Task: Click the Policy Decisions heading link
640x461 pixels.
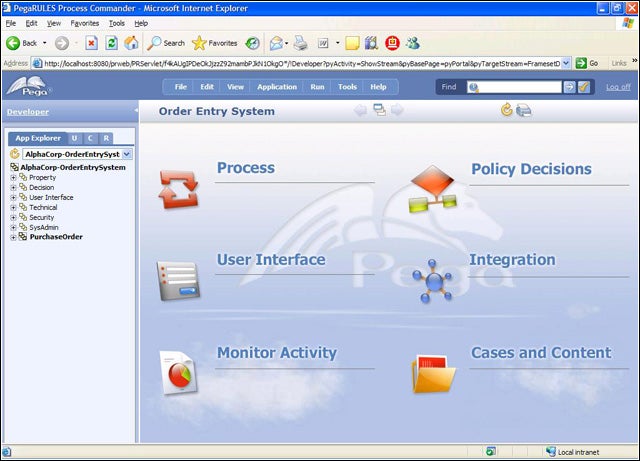Action: coord(531,169)
